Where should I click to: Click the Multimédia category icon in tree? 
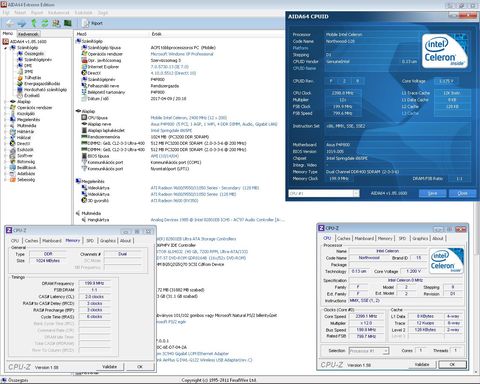pos(13,126)
